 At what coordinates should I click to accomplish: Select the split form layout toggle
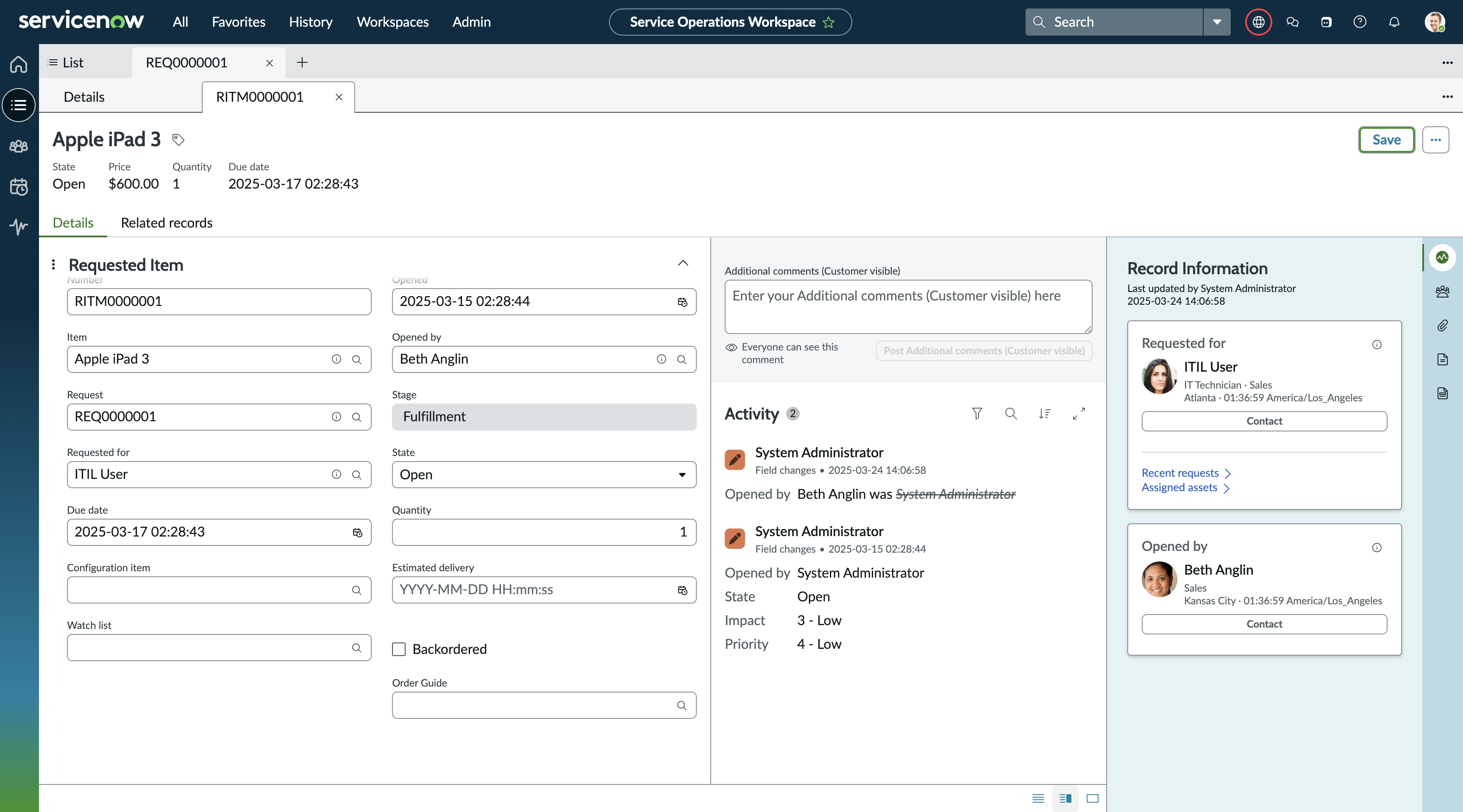click(1065, 798)
